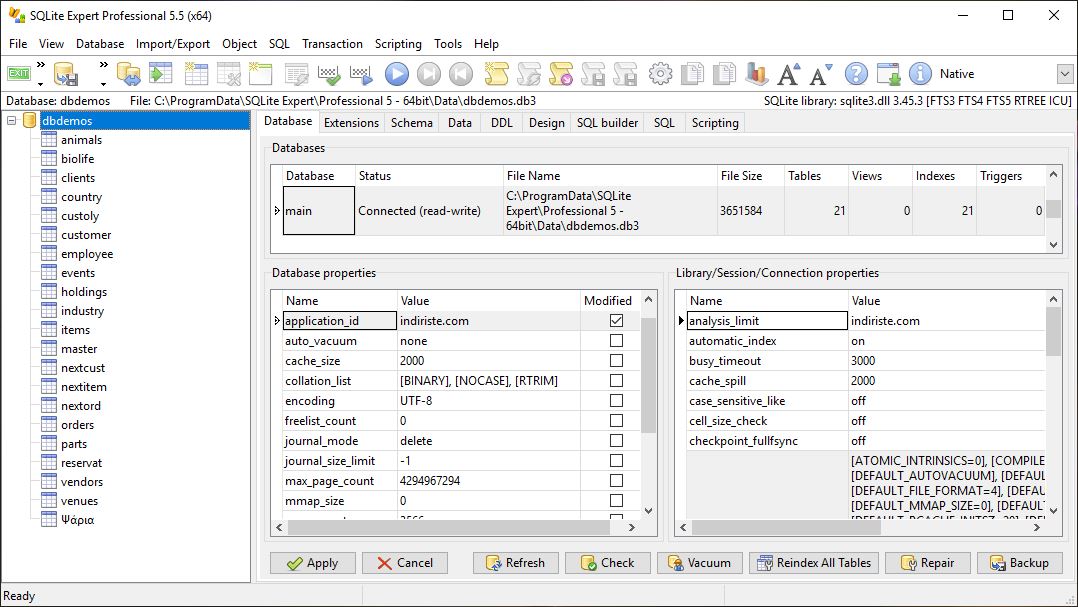The image size is (1078, 607).
Task: Click Connection properties horizontal scrollbar thumb
Action: pyautogui.click(x=787, y=527)
